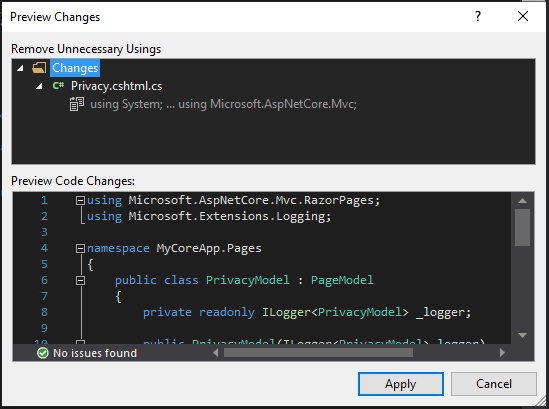This screenshot has height=409, width=549.
Task: Select the Changes tree item
Action: coord(75,68)
